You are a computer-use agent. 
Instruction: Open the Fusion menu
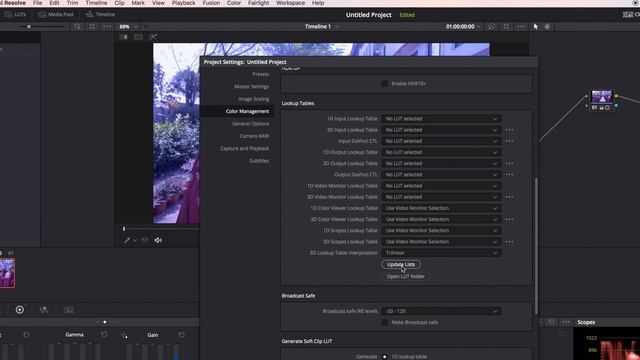click(x=211, y=3)
